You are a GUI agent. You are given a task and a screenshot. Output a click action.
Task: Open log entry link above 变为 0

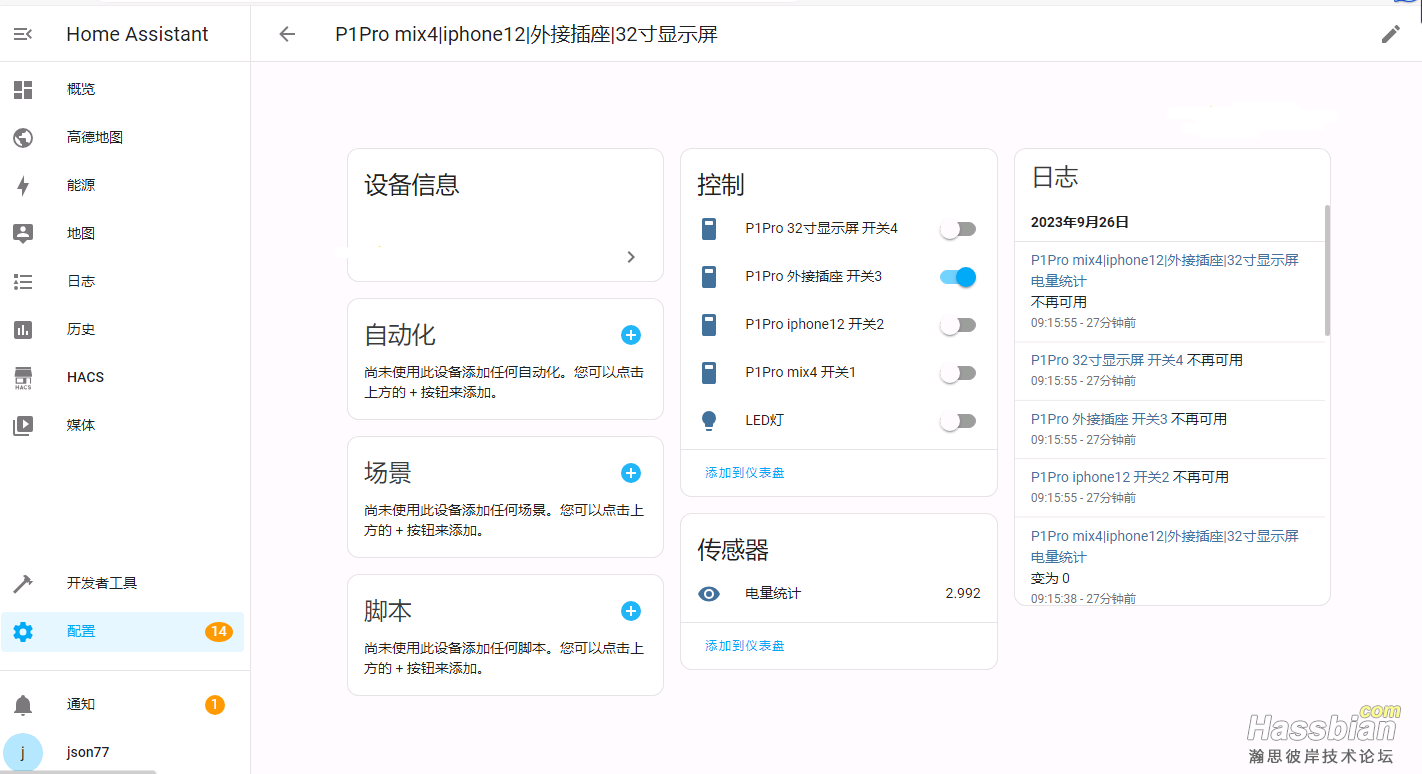pos(1165,546)
